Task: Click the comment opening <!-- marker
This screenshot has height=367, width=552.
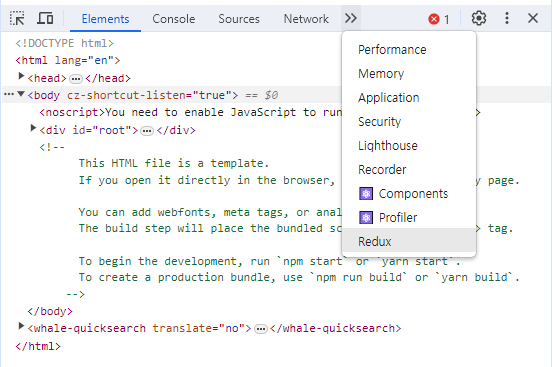Action: click(x=52, y=147)
